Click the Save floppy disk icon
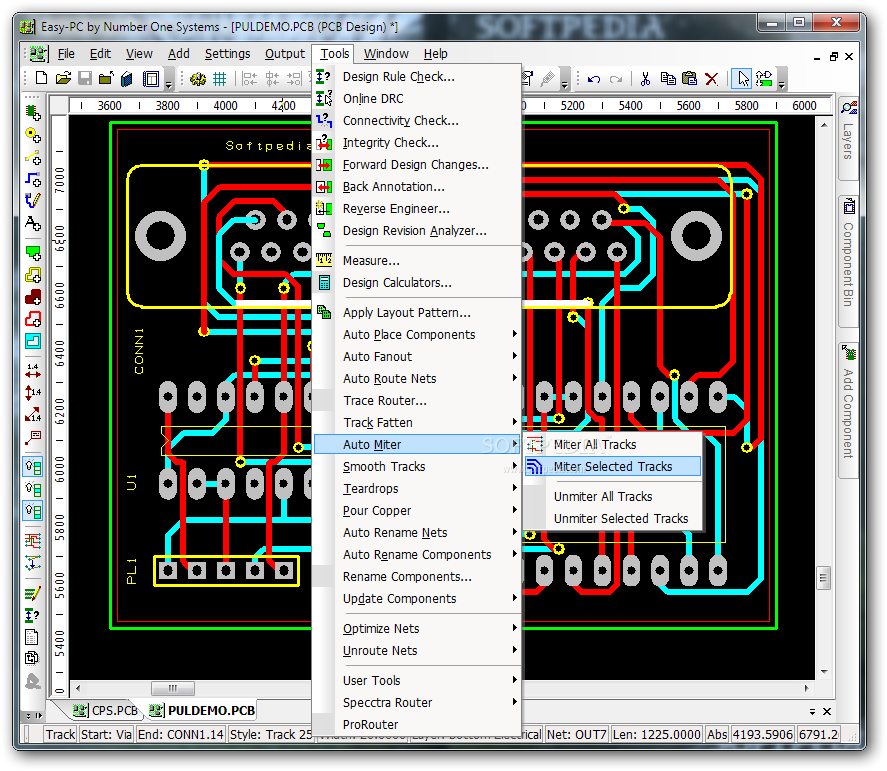The image size is (887, 771). tap(85, 78)
